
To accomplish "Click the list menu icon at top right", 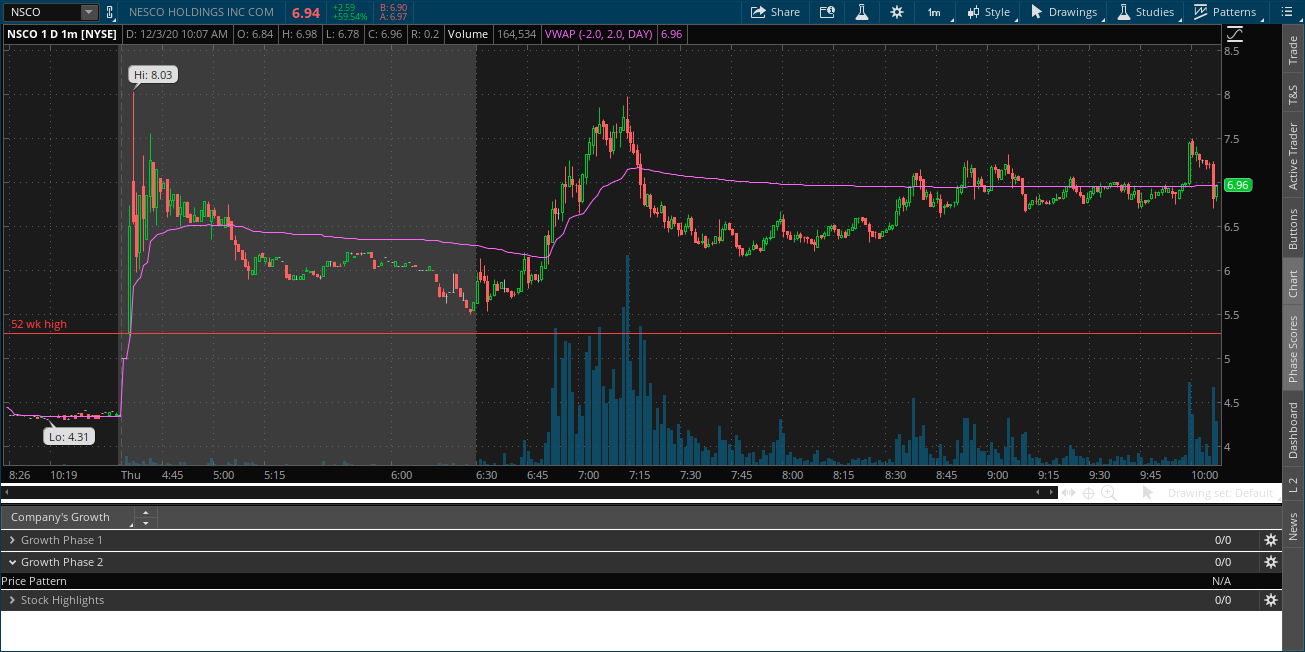I will click(1287, 12).
